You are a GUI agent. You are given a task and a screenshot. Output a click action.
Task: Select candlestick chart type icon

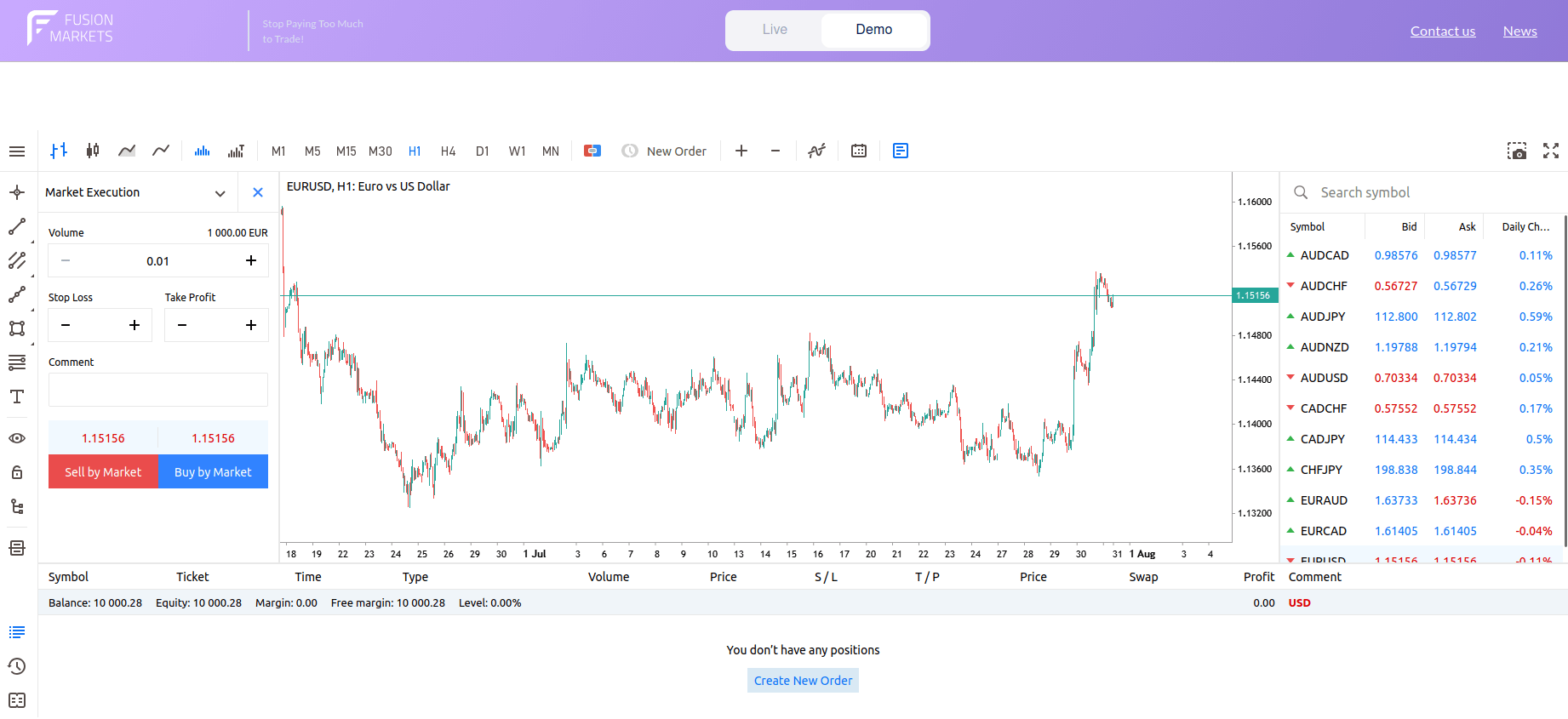coord(93,151)
